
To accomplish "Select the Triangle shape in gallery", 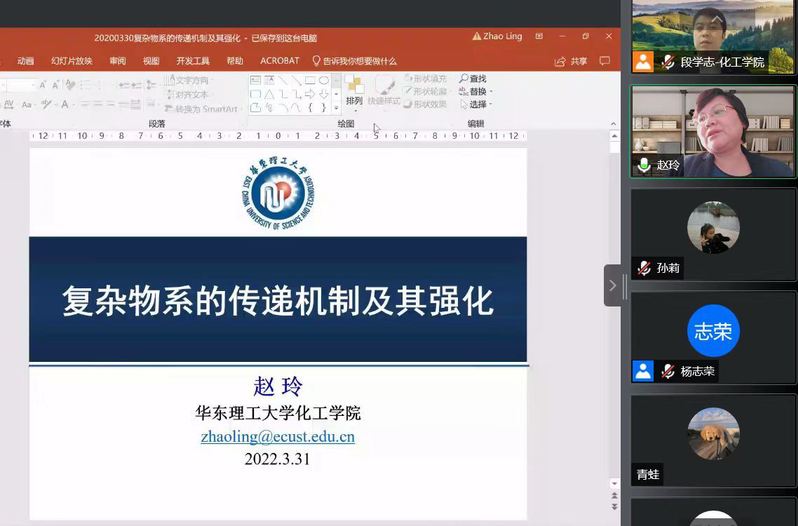I will coord(269,94).
